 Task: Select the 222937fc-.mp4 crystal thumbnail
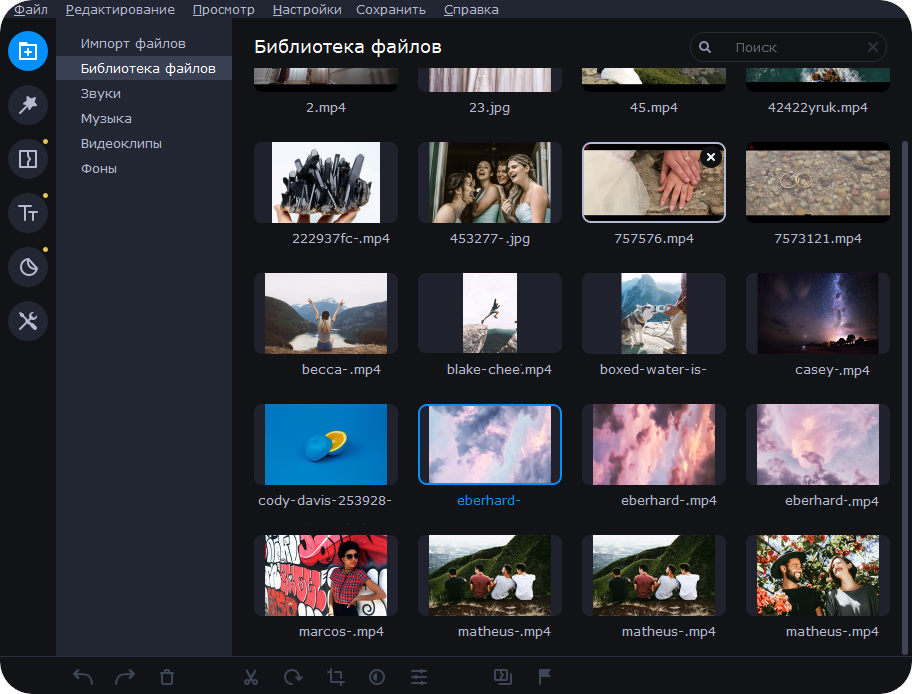326,183
